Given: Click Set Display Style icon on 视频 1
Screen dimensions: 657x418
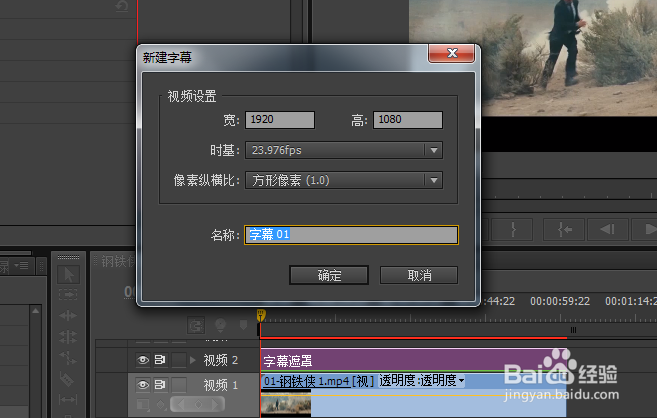Looking at the screenshot, I should [x=143, y=405].
